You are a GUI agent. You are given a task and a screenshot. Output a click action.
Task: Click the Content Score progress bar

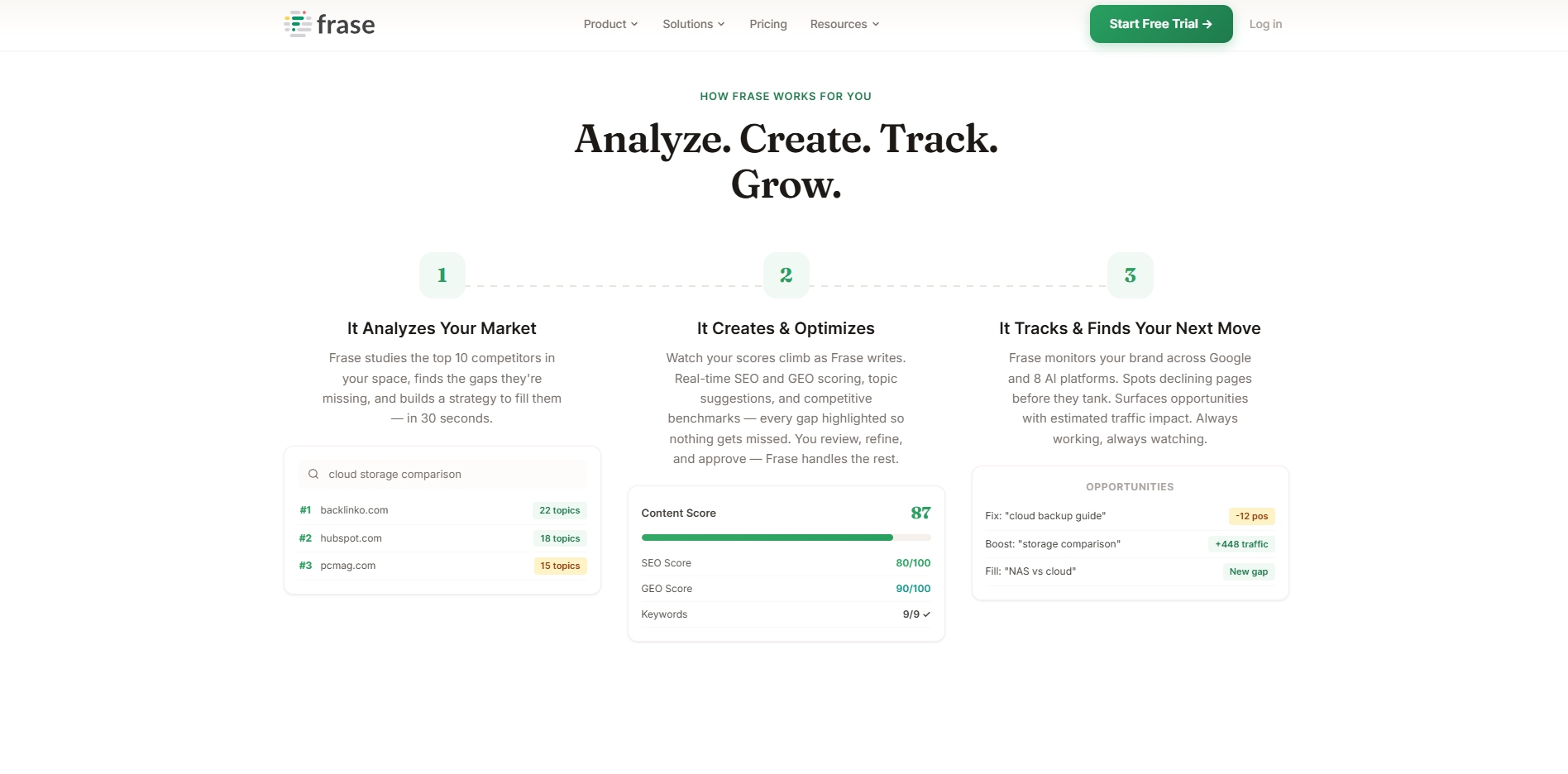pos(786,537)
